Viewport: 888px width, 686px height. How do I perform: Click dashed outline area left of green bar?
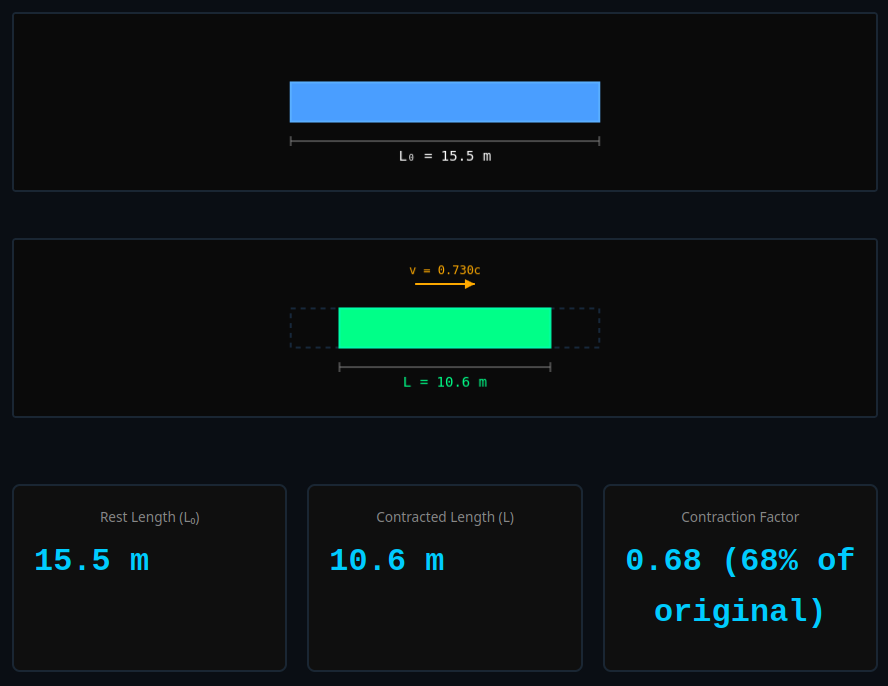(314, 328)
